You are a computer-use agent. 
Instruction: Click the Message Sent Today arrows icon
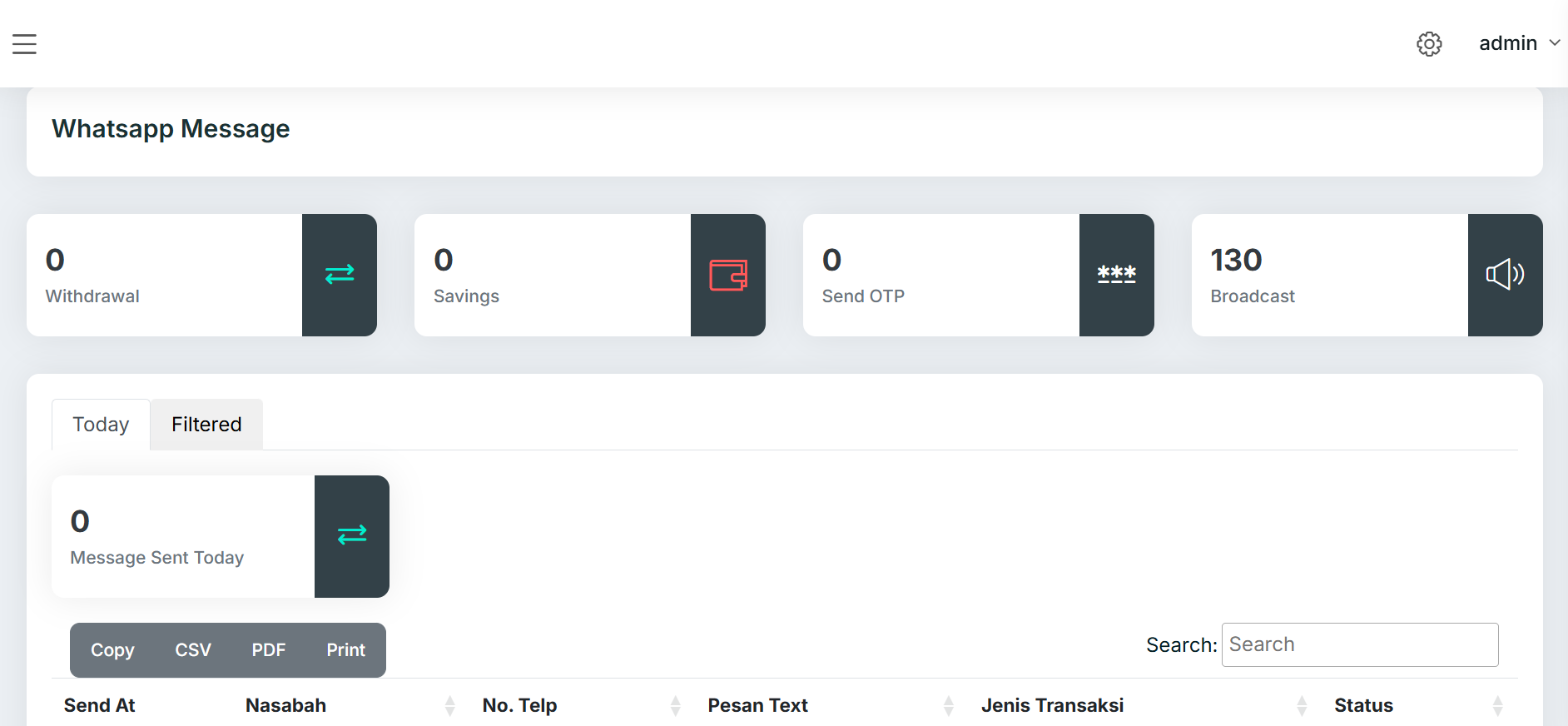coord(352,535)
